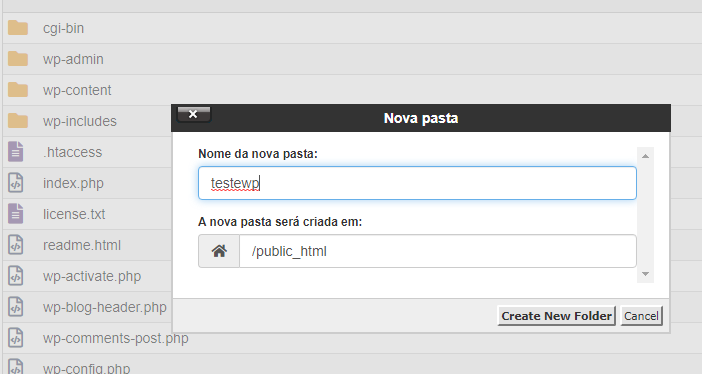This screenshot has width=702, height=374.
Task: Click the home icon beside /public_html
Action: click(x=219, y=251)
